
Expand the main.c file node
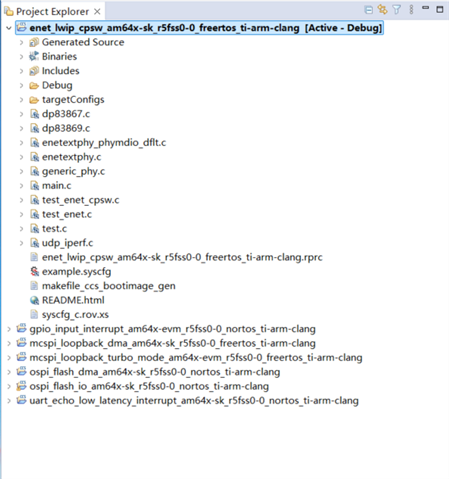(x=21, y=186)
